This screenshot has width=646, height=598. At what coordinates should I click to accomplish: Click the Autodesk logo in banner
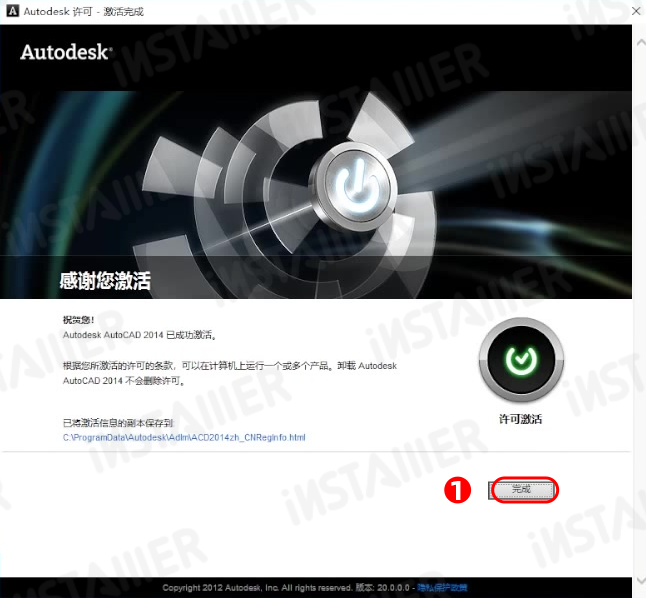(66, 52)
